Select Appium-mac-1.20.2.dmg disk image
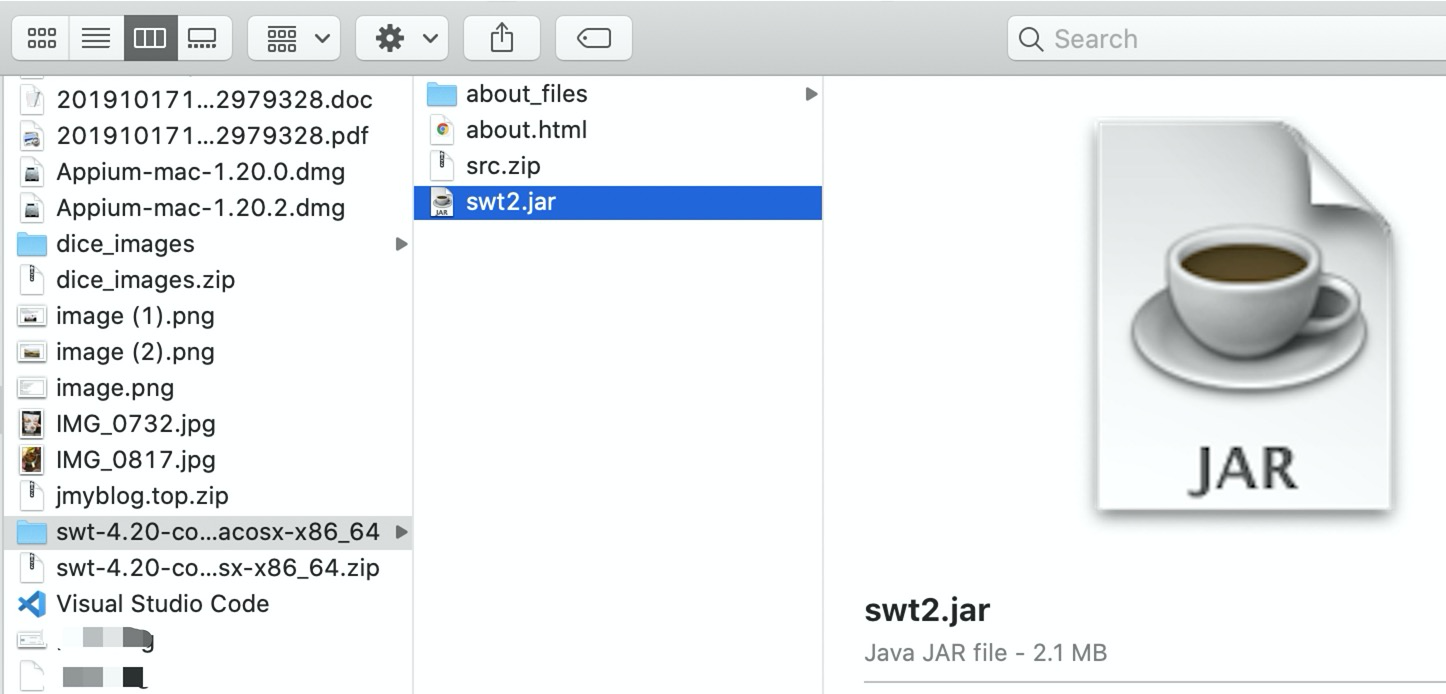Image resolution: width=1446 pixels, height=694 pixels. [x=200, y=208]
